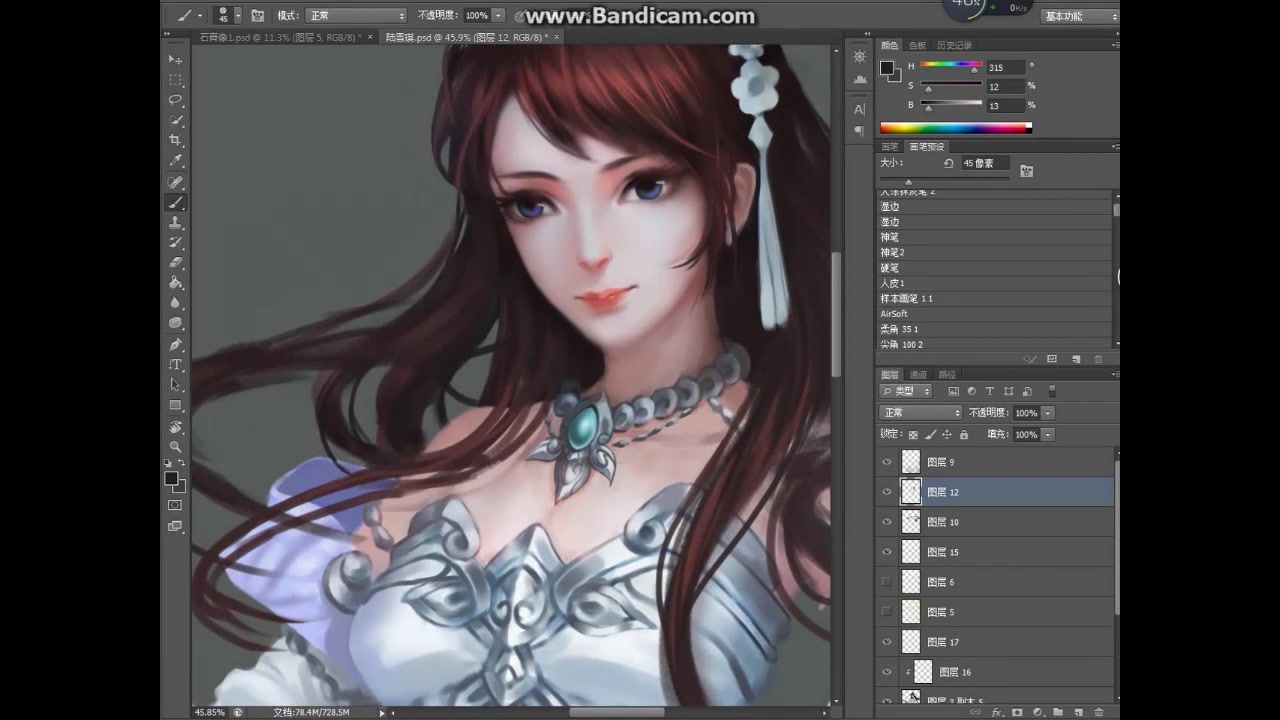Hide 图层 9 layer visibility
The image size is (1280, 720).
point(886,462)
